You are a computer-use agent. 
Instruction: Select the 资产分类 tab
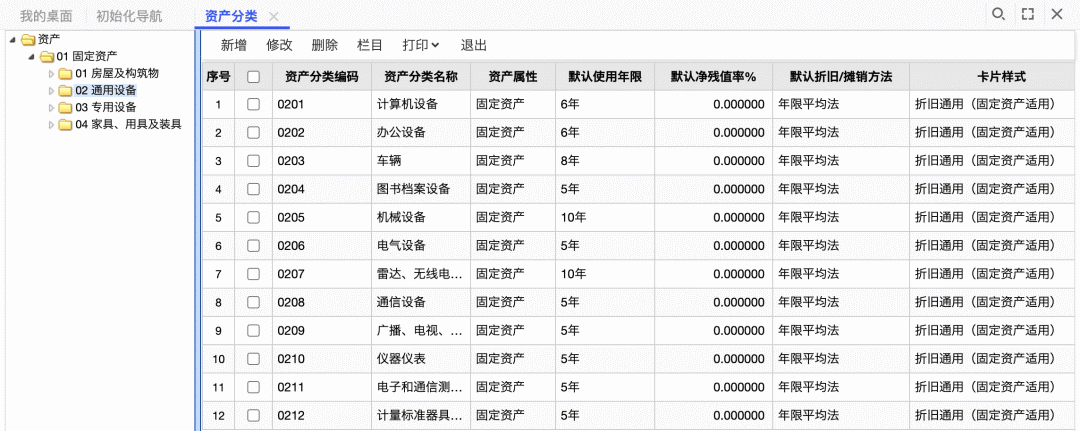point(231,15)
